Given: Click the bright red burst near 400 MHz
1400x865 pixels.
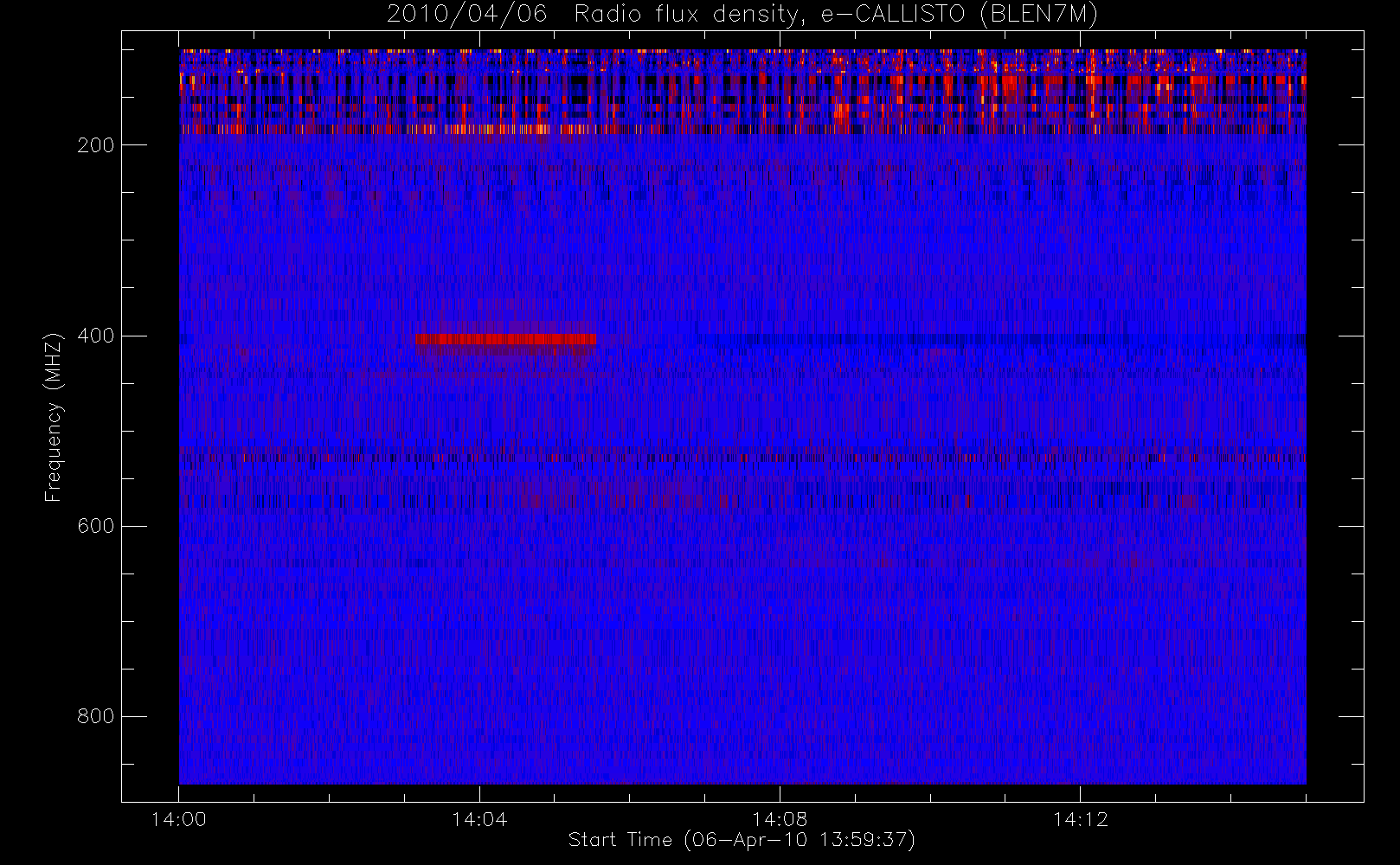Looking at the screenshot, I should click(x=505, y=339).
